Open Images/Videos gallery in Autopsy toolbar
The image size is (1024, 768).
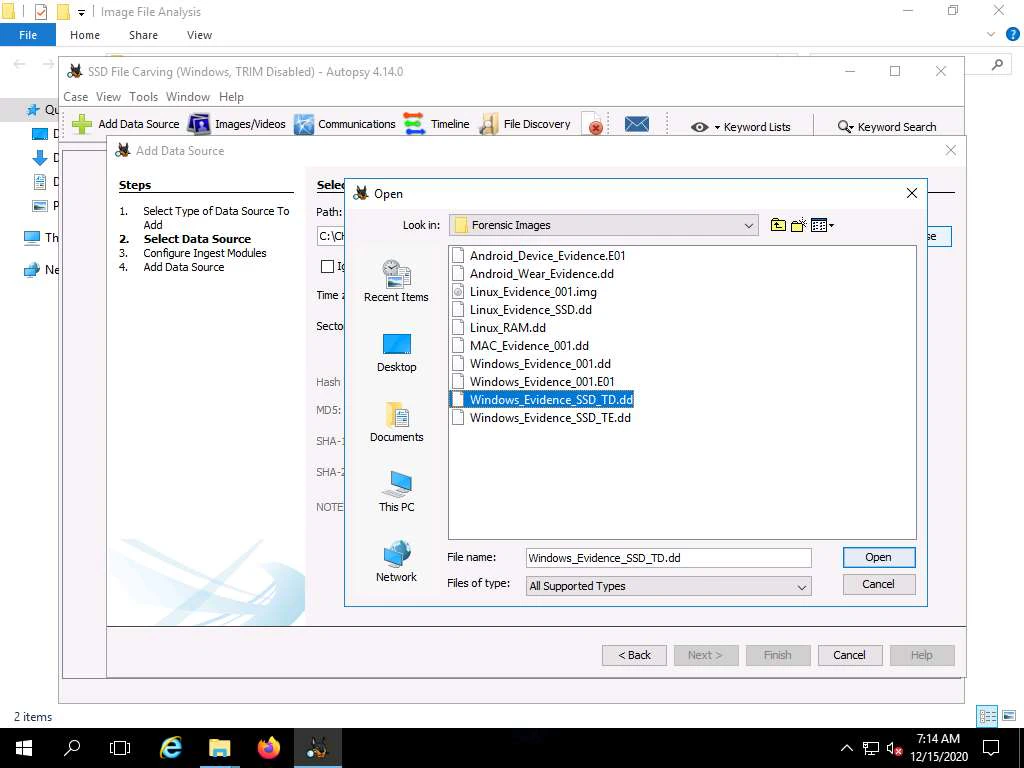tap(236, 124)
